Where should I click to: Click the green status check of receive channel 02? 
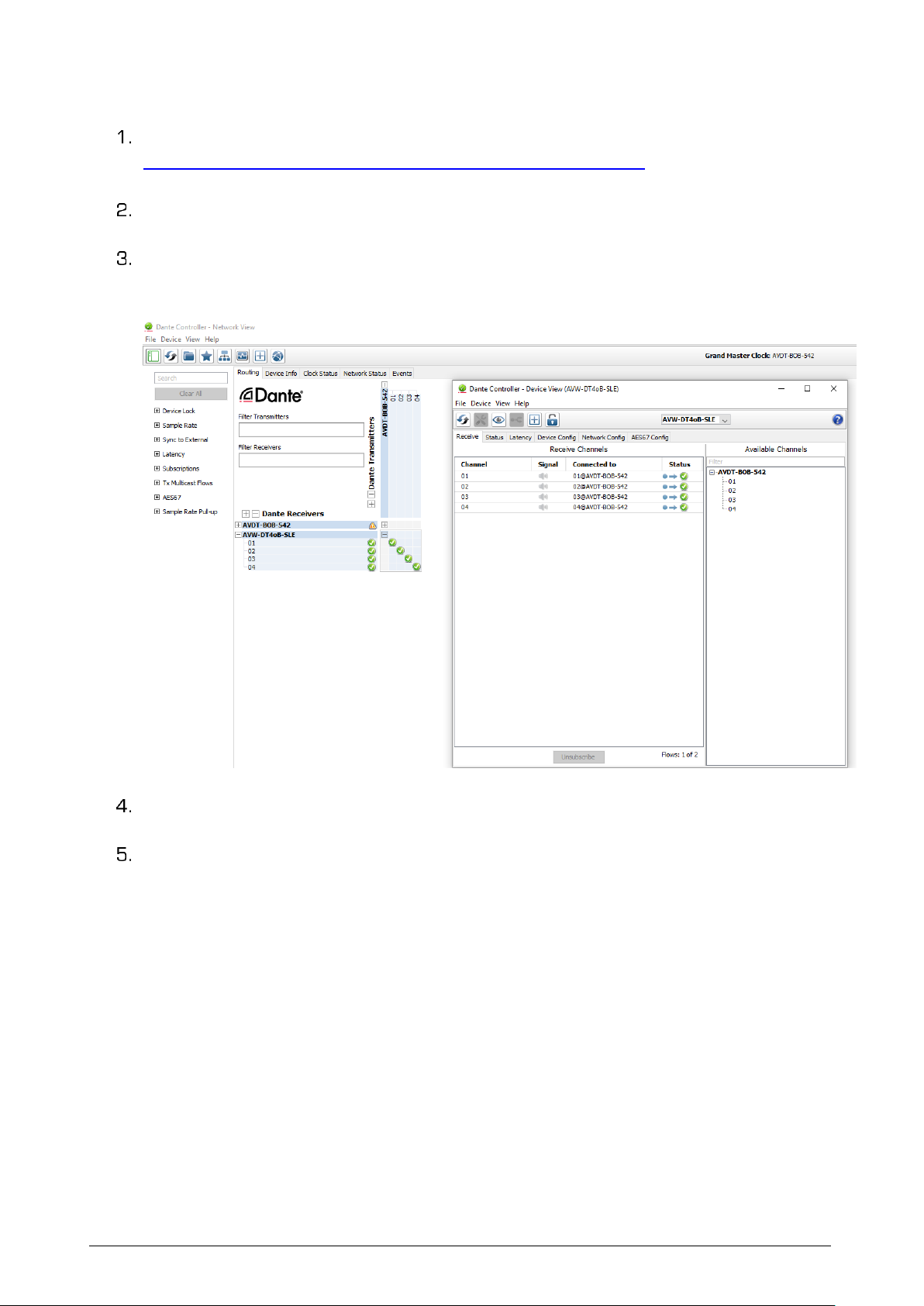(684, 487)
